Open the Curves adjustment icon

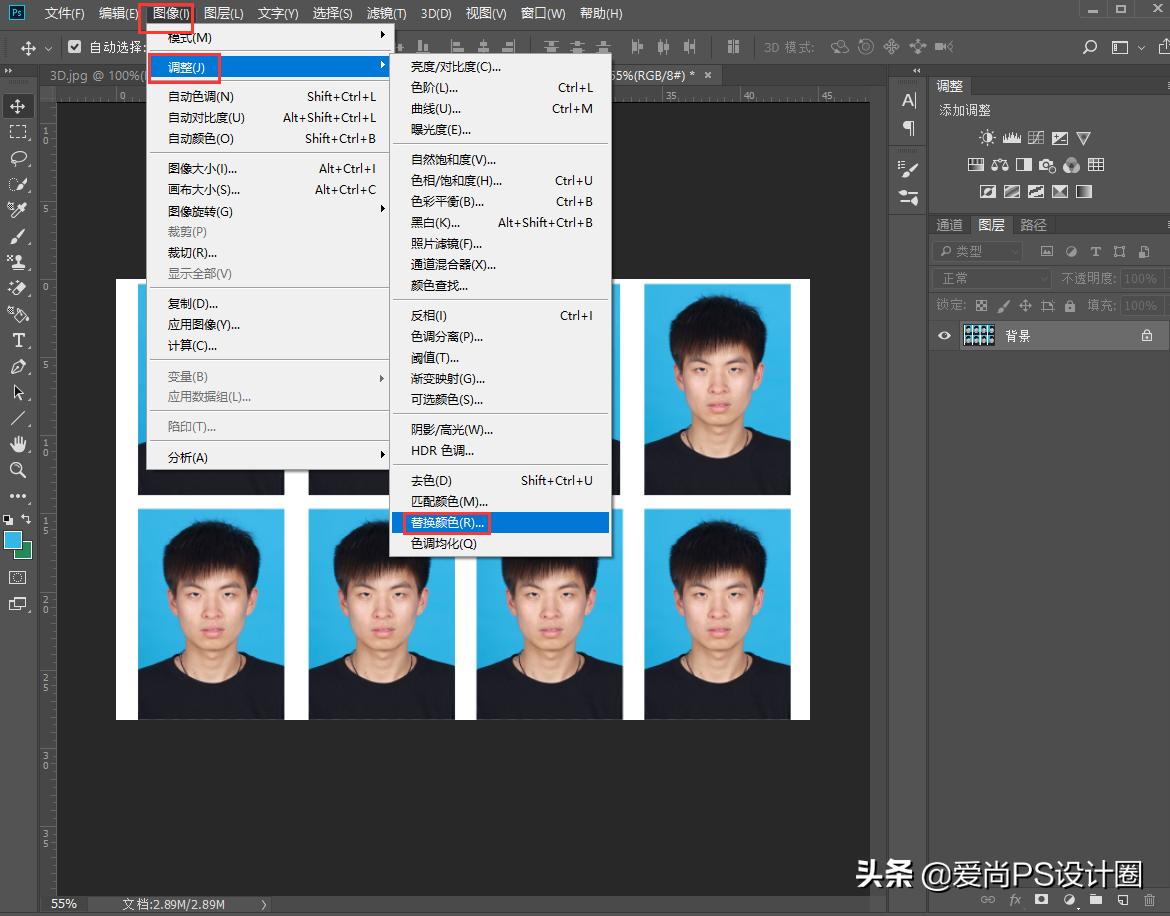(x=1036, y=137)
